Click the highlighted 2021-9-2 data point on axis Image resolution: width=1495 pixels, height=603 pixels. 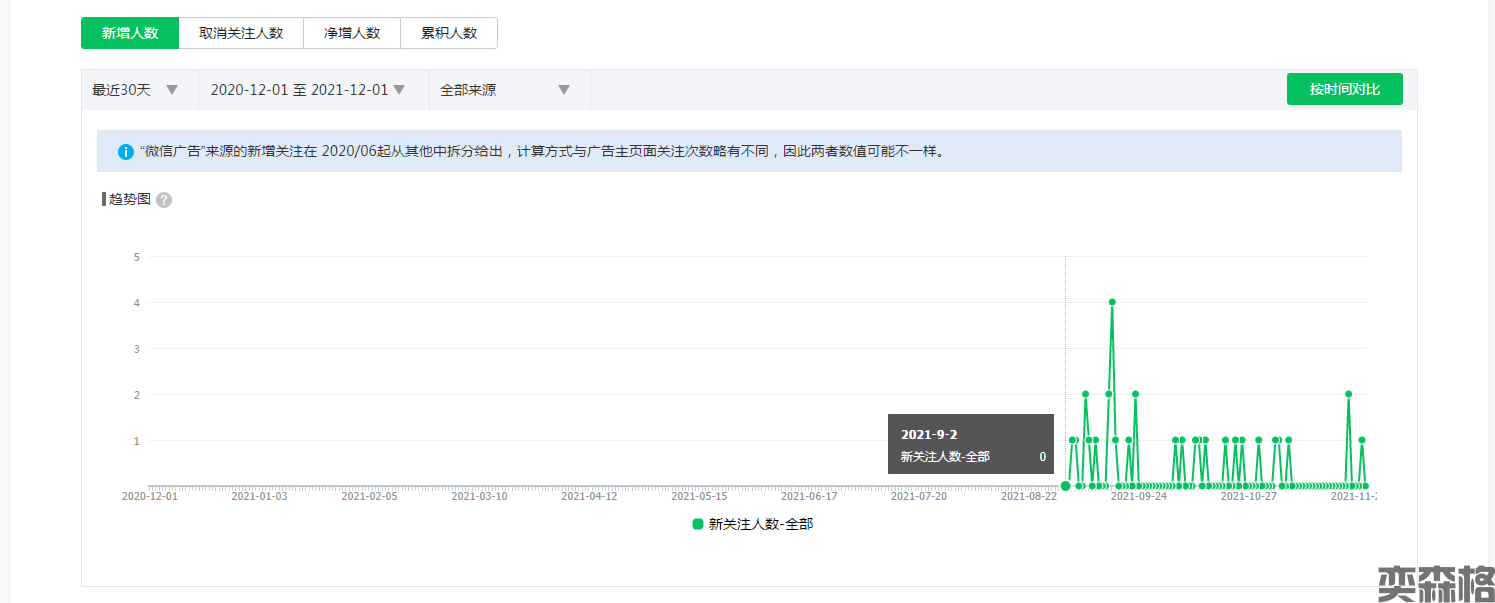click(1065, 486)
